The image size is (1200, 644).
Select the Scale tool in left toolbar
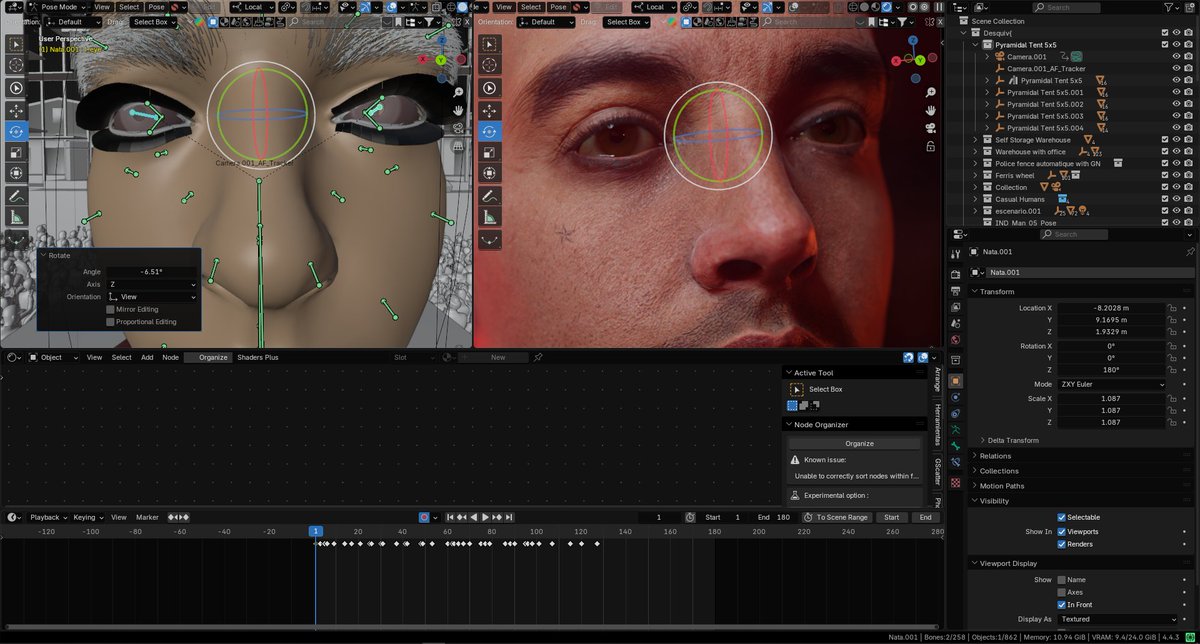(16, 152)
